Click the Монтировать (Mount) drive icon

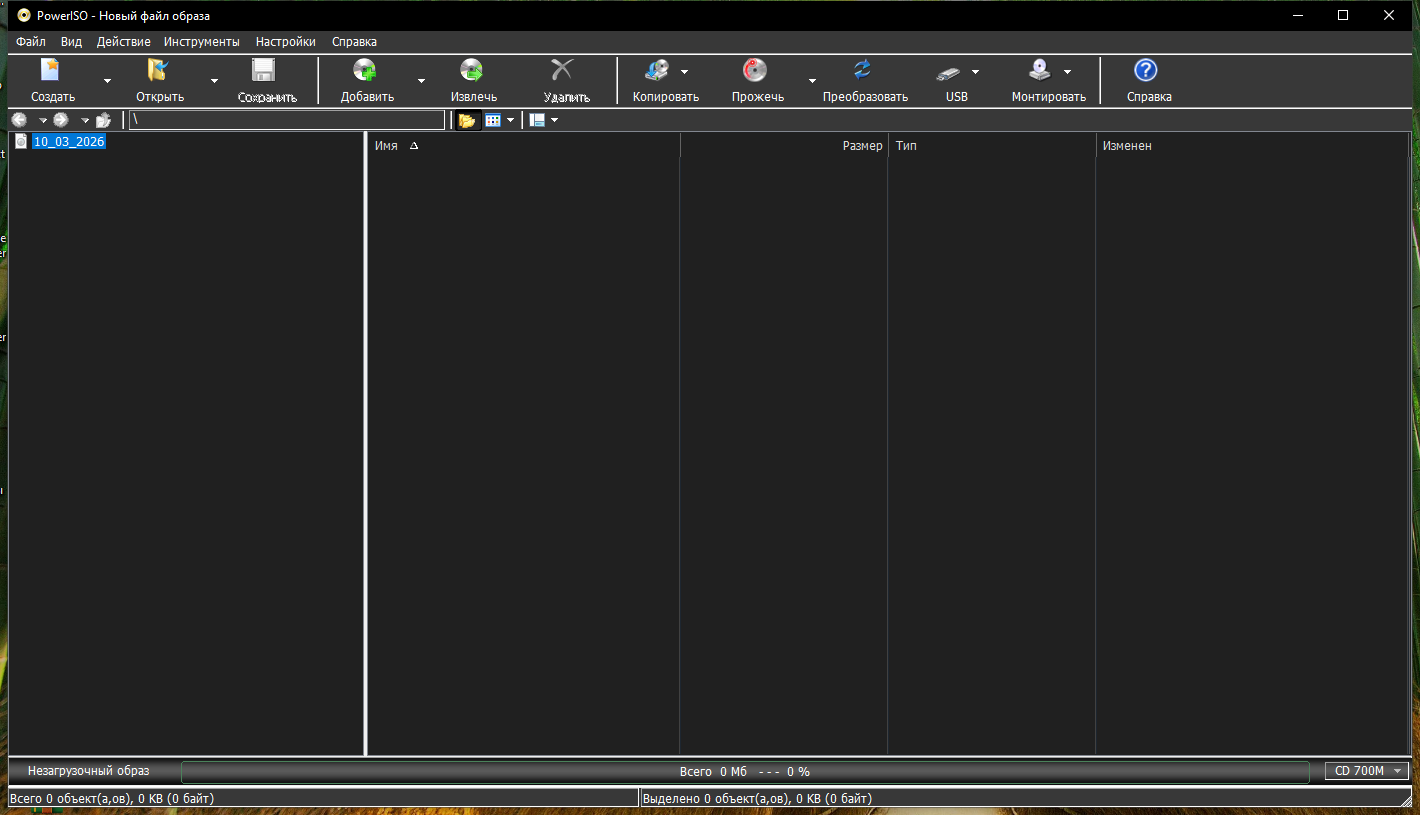point(1040,71)
